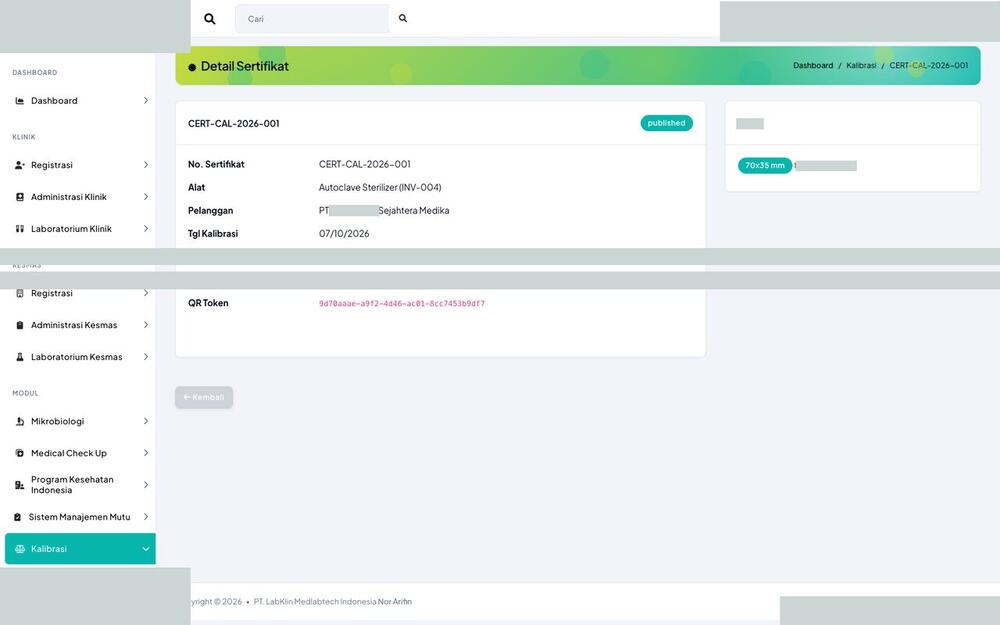Click the Laboratorium Kesmas flask icon
Viewport: 1000px width, 625px height.
[20, 357]
